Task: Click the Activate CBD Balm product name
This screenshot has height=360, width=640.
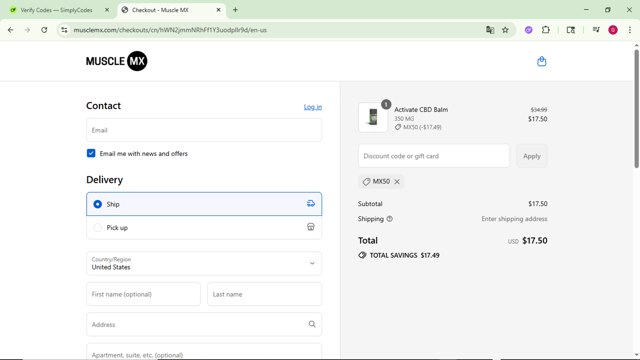Action: click(421, 109)
